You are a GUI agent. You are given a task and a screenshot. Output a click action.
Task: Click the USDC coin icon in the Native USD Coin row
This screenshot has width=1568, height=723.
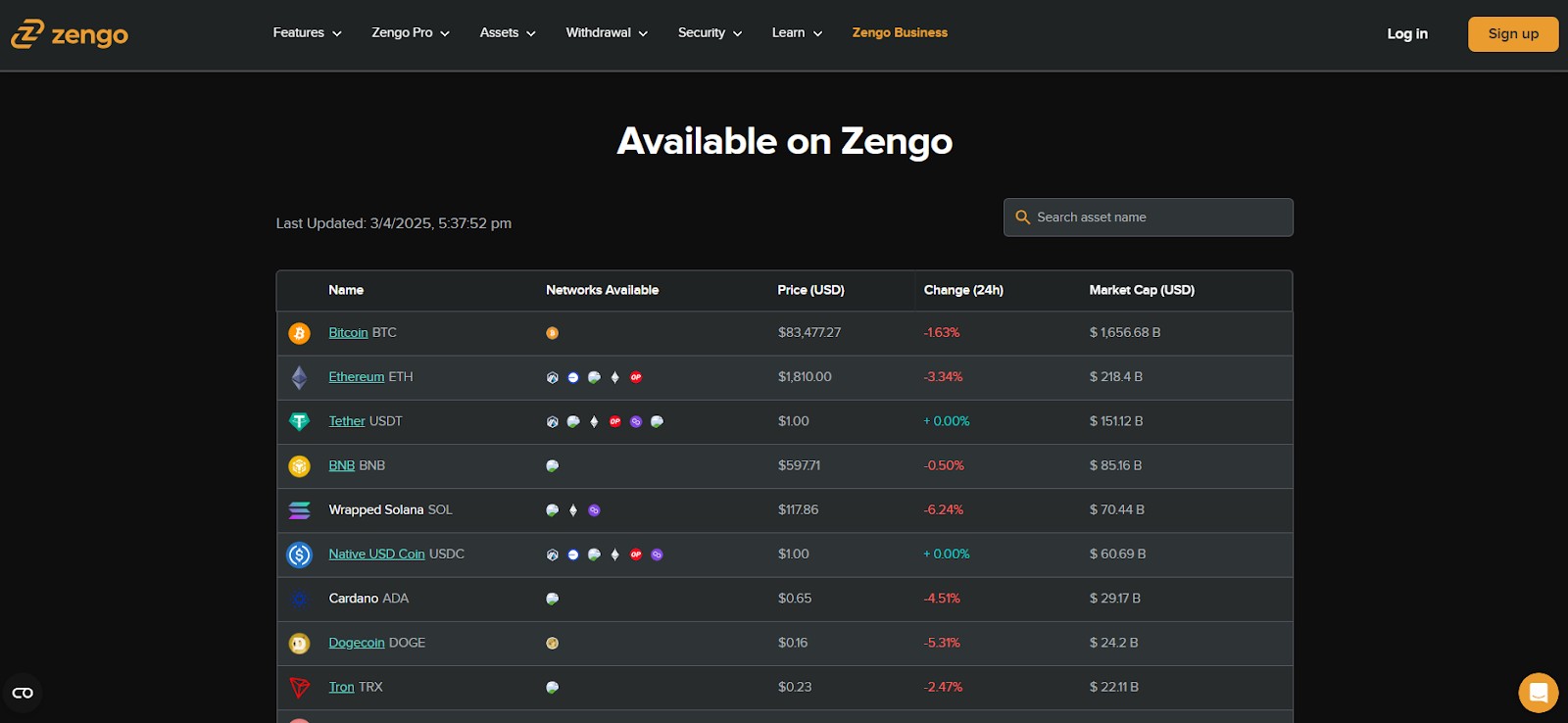click(299, 554)
